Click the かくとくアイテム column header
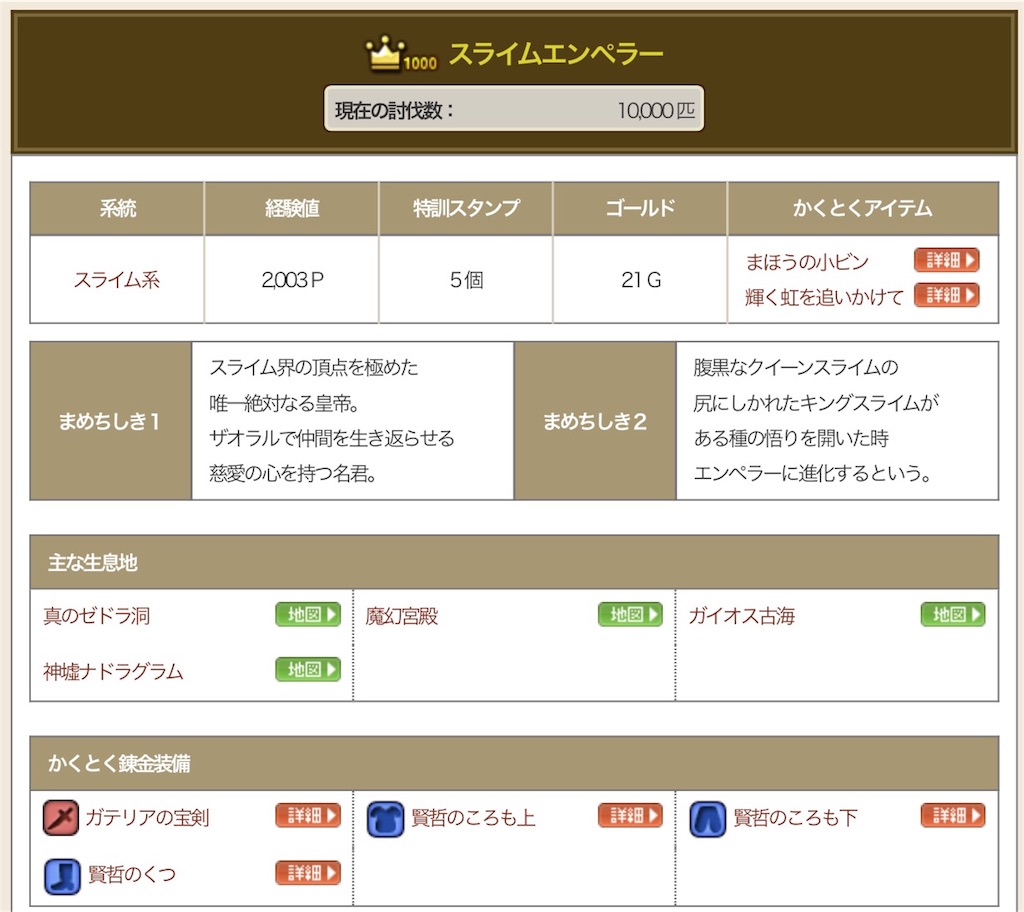Screen dimensions: 1024x912 coord(863,208)
